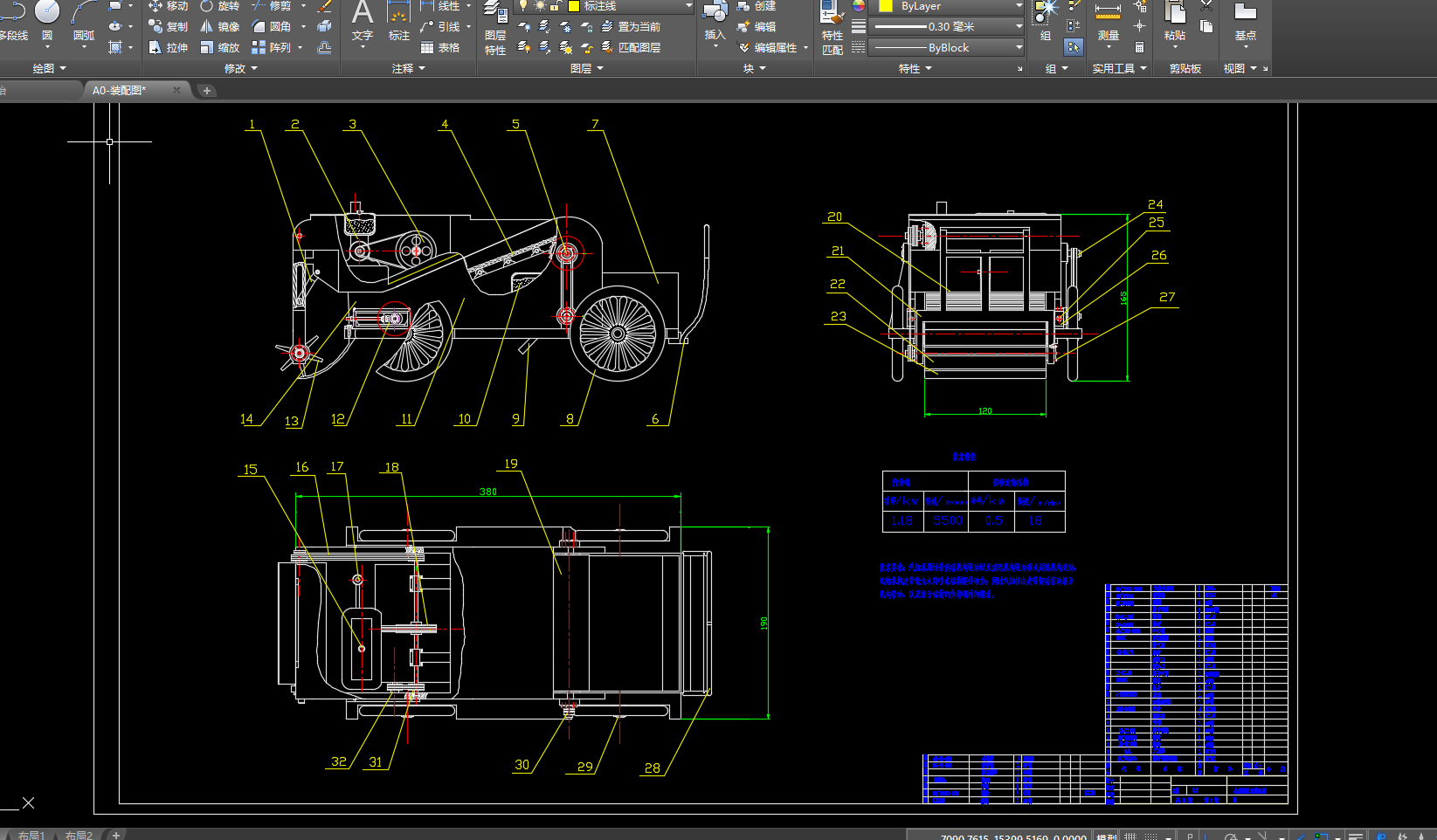Click the object color wheel icon
This screenshot has height=840, width=1437.
click(859, 6)
